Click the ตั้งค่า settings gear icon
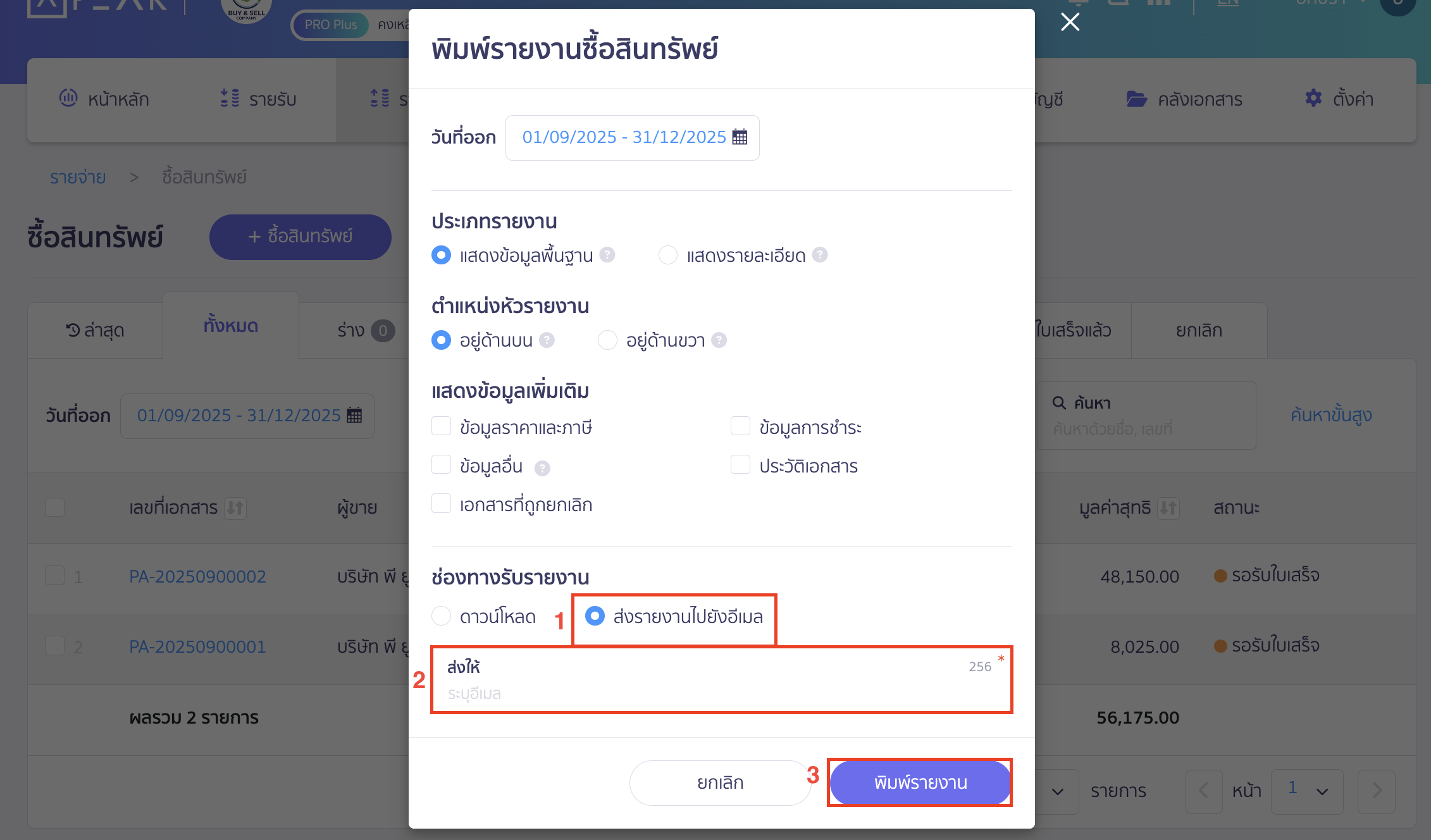 (1313, 99)
